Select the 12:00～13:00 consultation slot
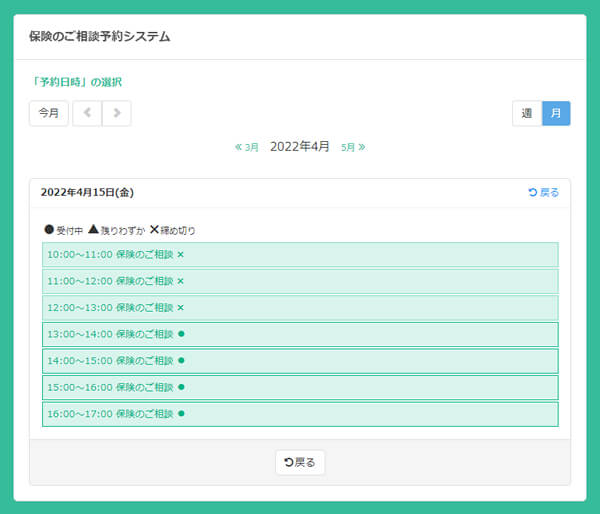The image size is (600, 514). (300, 307)
